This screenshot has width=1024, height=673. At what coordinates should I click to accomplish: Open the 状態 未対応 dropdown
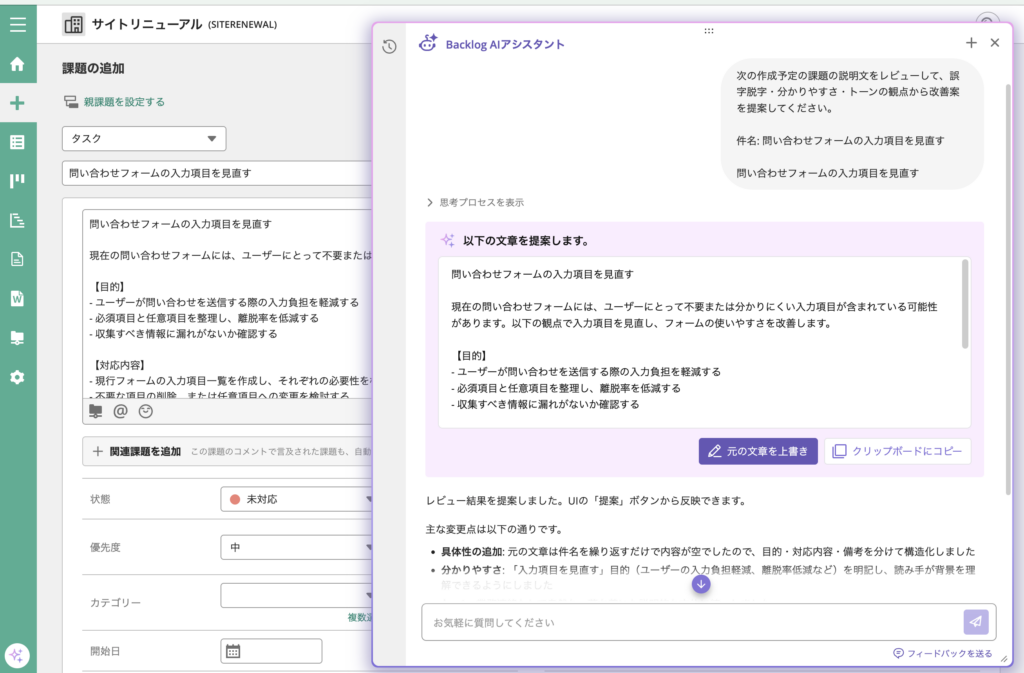coord(296,499)
